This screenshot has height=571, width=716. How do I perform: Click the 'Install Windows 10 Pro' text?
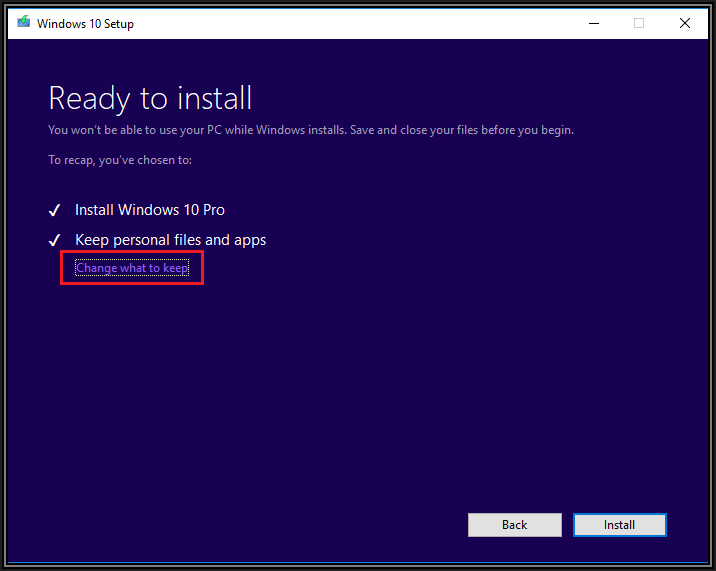pos(150,210)
